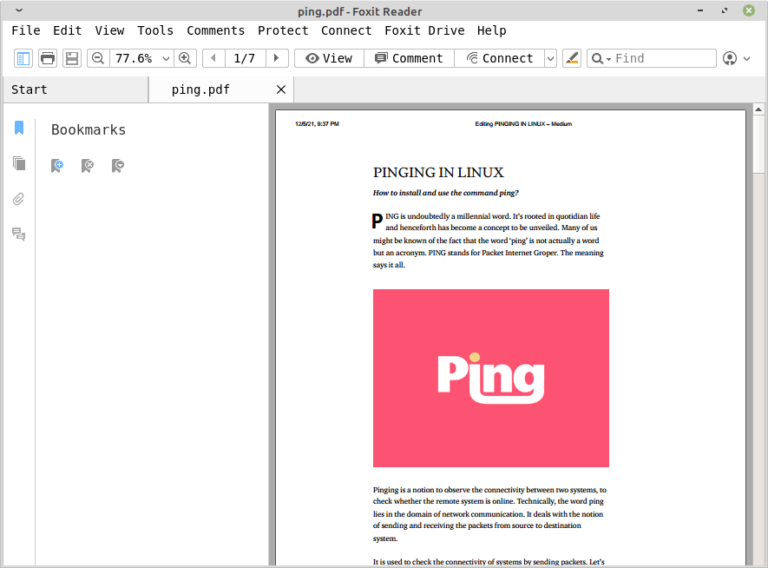
Task: Click the Save icon in toolbar
Action: click(71, 58)
